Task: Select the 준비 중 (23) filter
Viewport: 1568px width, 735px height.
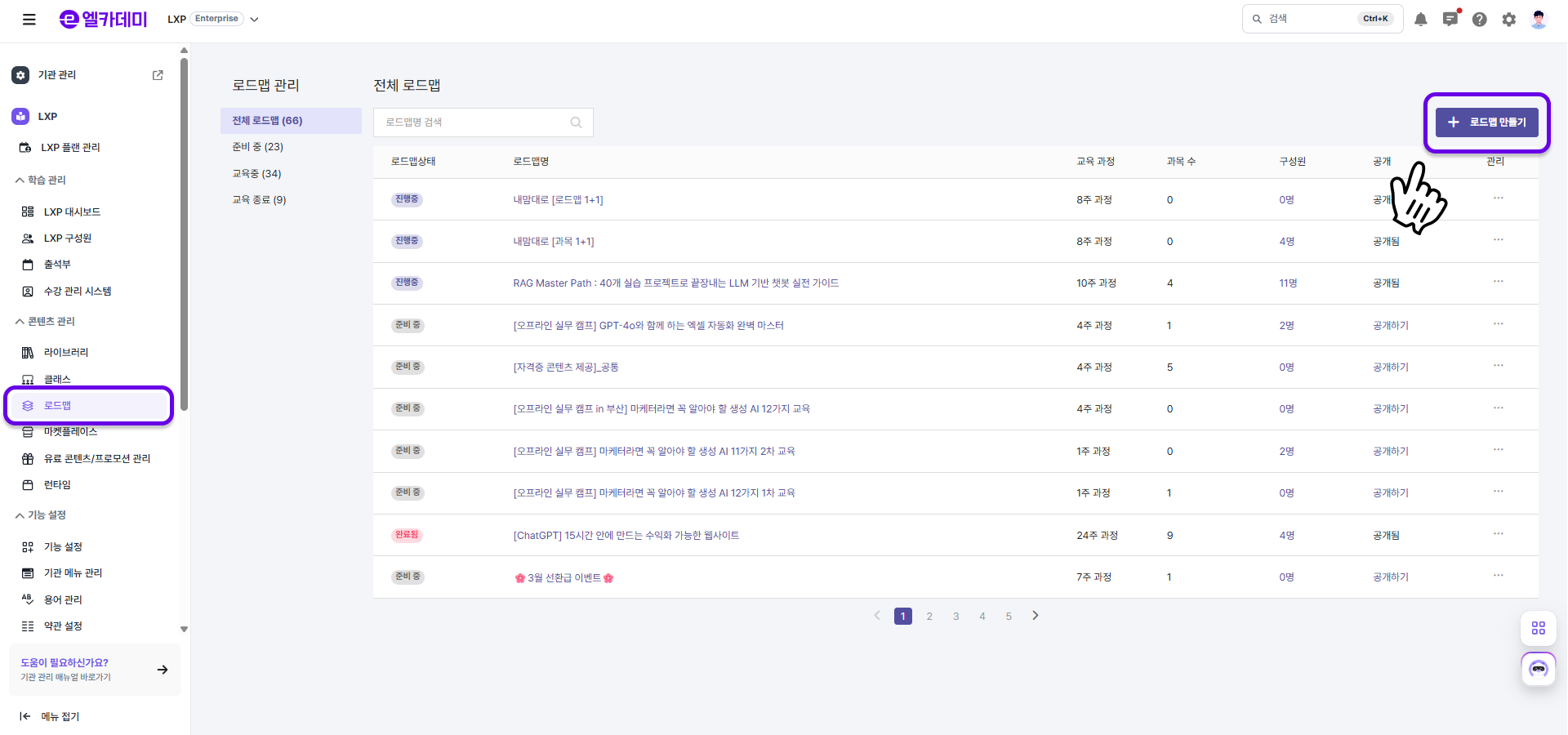Action: tap(258, 147)
